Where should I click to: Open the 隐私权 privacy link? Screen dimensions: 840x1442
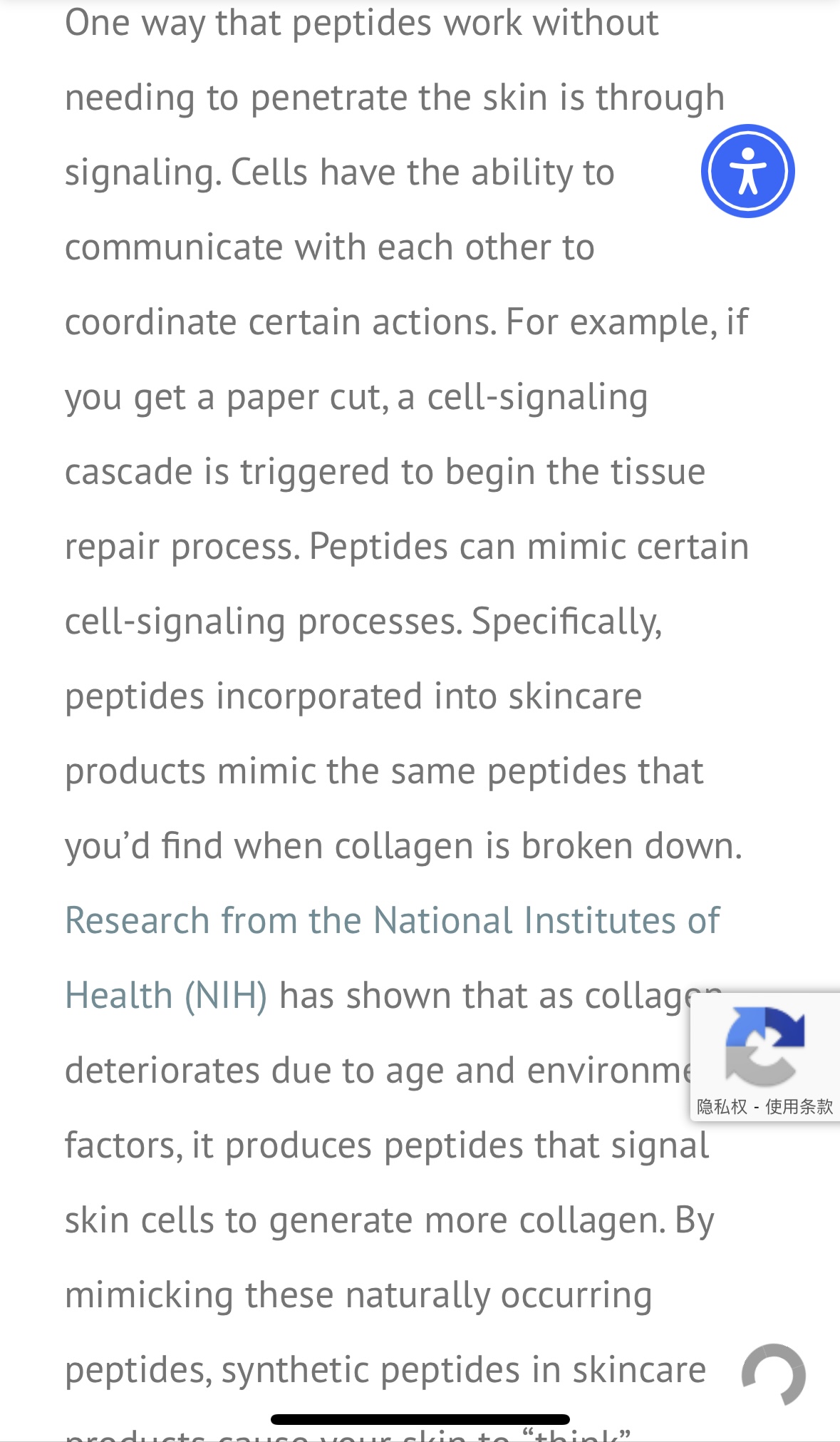[x=722, y=1106]
